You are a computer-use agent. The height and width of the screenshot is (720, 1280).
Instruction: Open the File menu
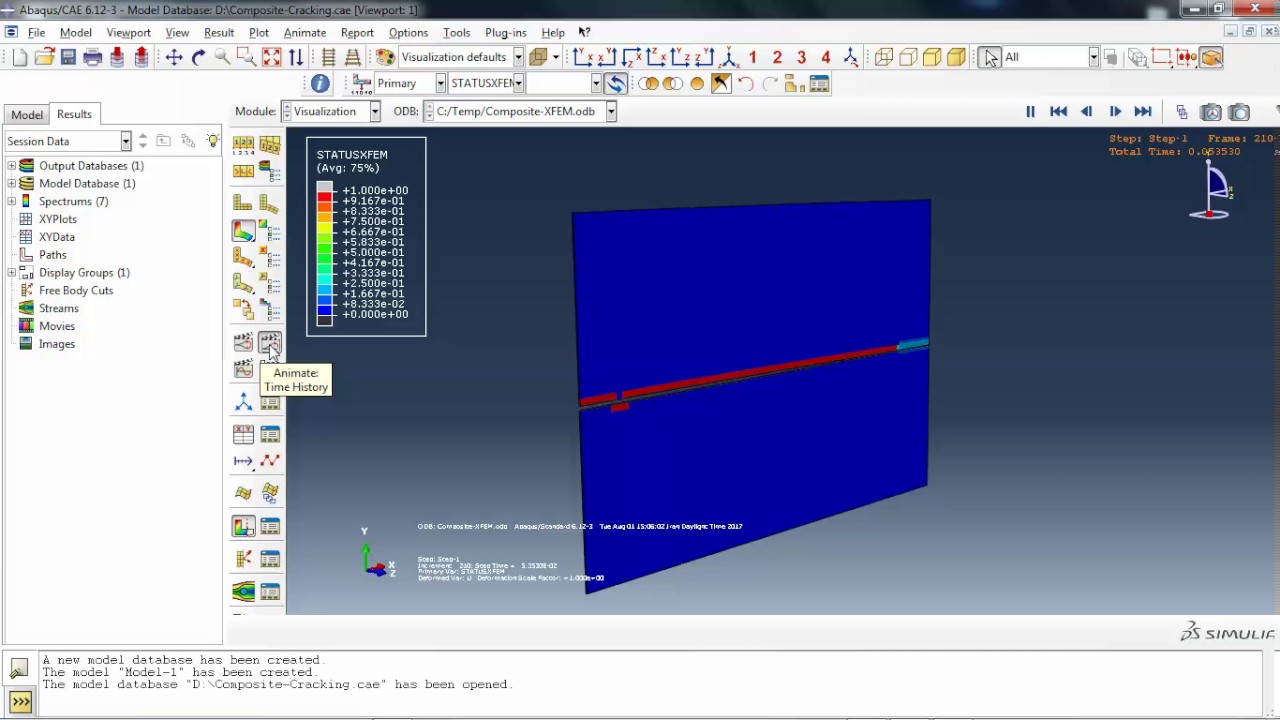click(36, 32)
